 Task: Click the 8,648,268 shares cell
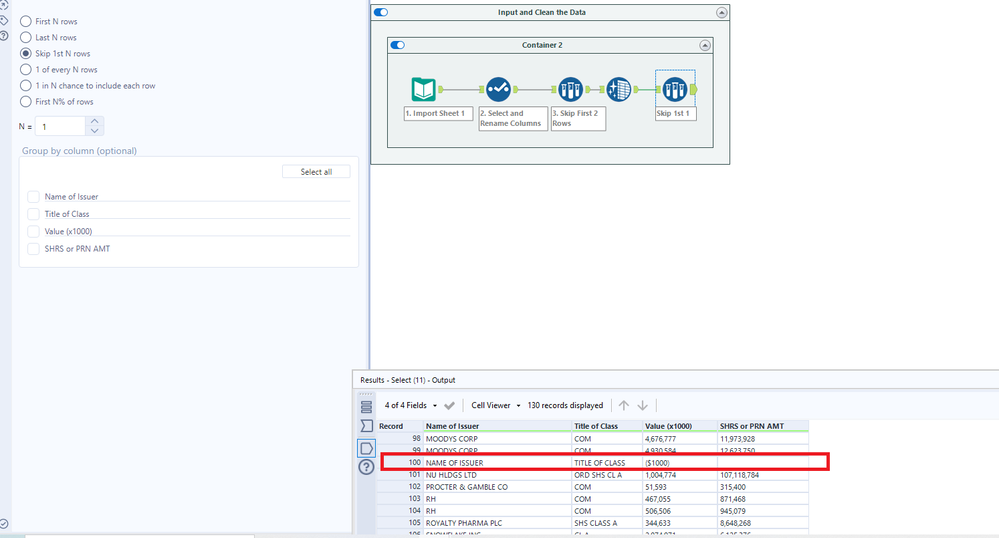click(x=763, y=523)
